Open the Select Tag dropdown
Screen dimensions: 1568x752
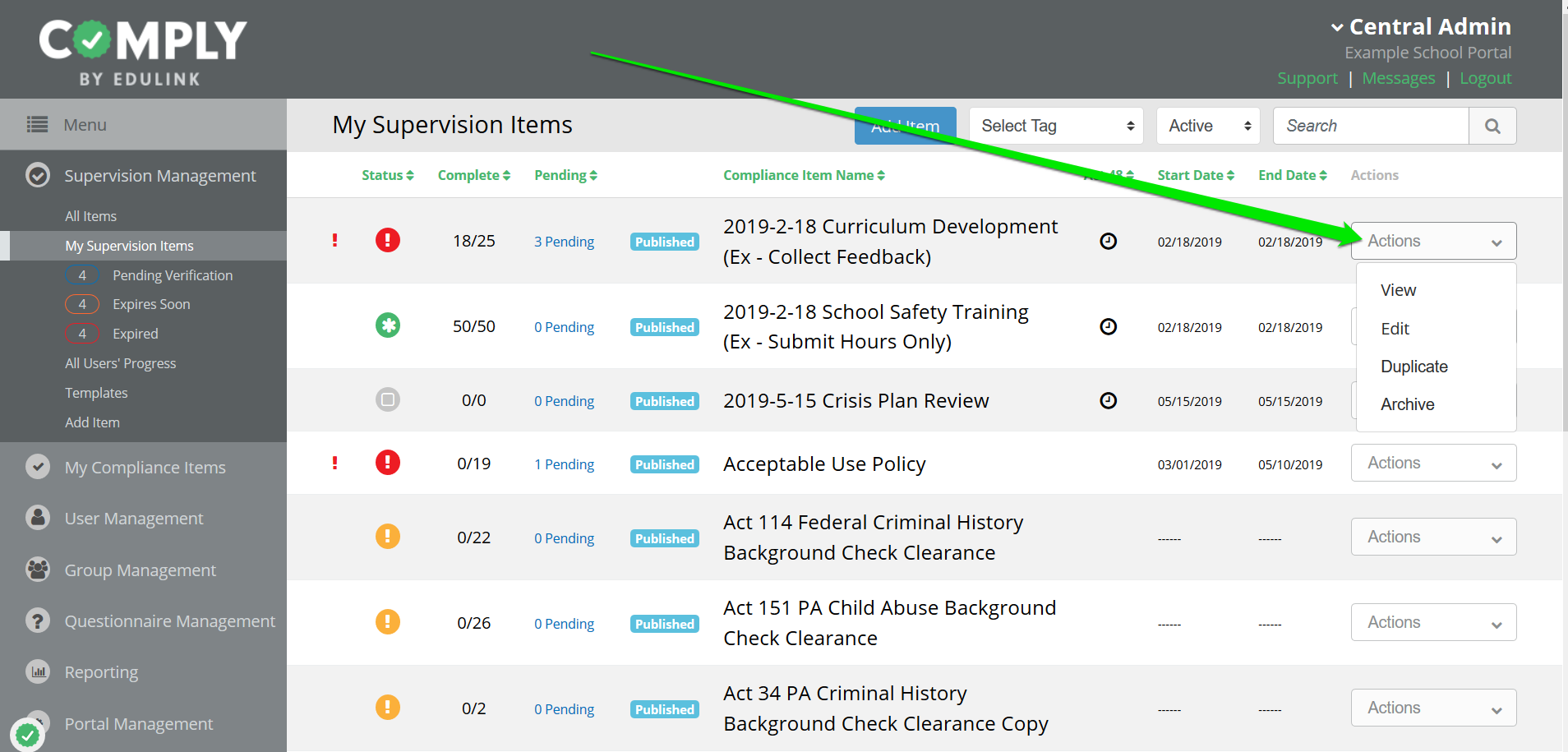pos(1056,126)
